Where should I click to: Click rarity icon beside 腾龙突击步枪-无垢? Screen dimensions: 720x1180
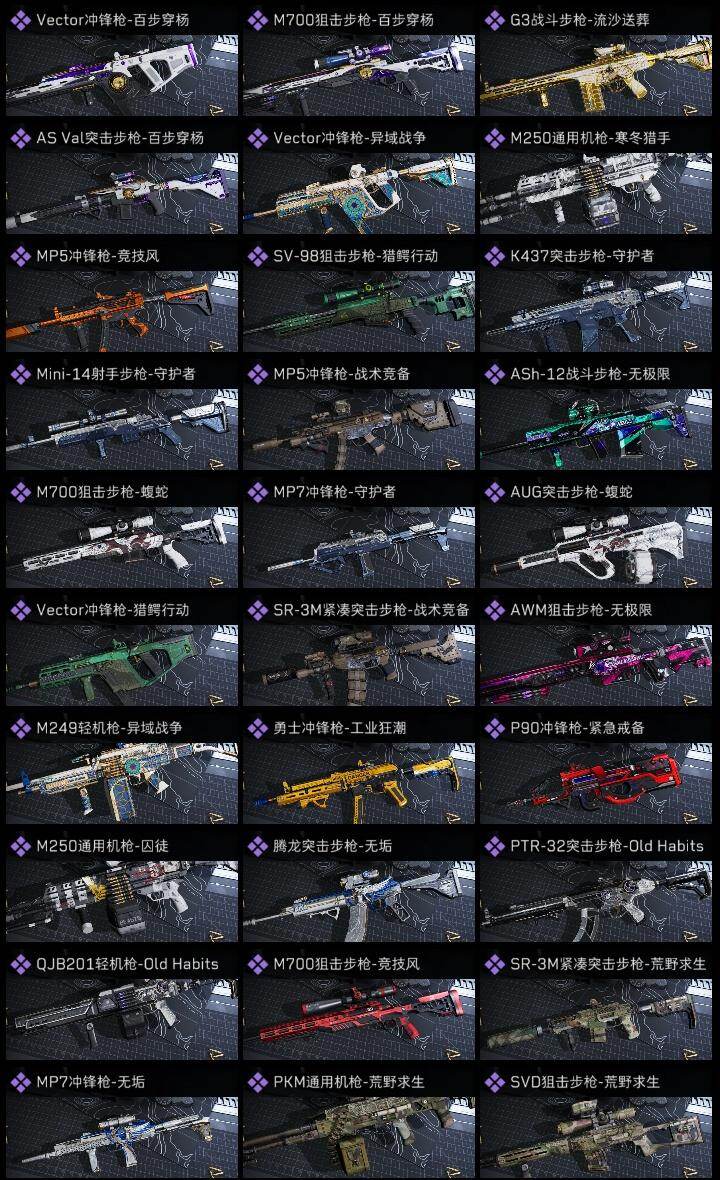coord(257,846)
